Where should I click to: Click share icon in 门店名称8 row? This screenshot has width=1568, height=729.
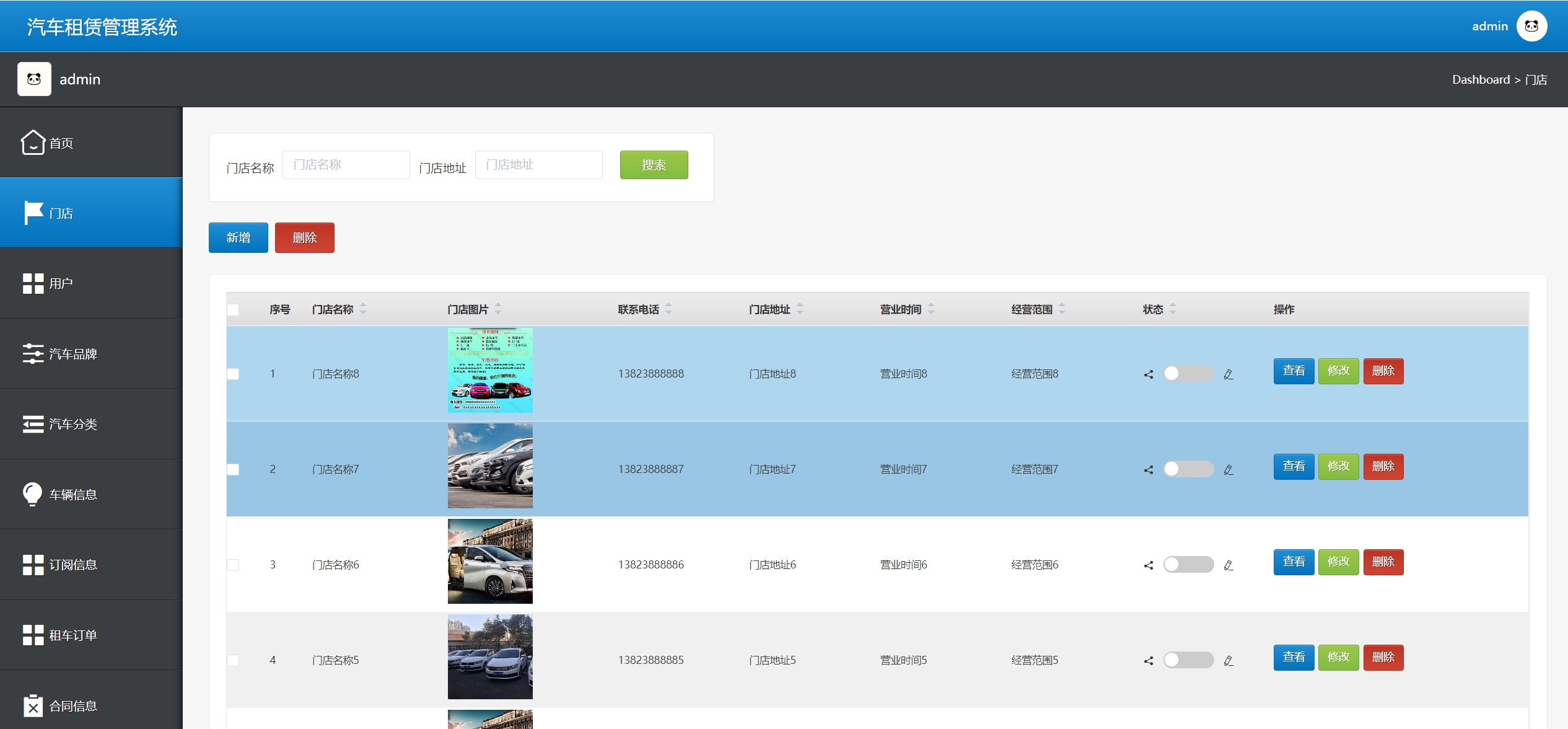coord(1149,374)
